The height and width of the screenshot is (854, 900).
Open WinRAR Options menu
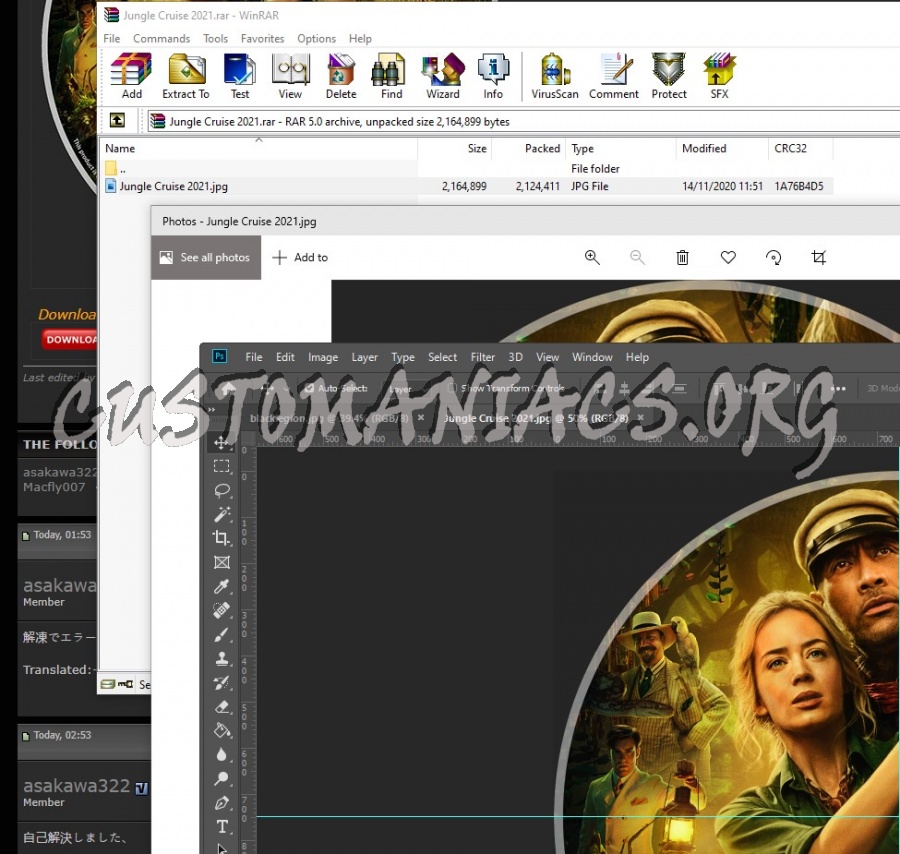click(316, 38)
